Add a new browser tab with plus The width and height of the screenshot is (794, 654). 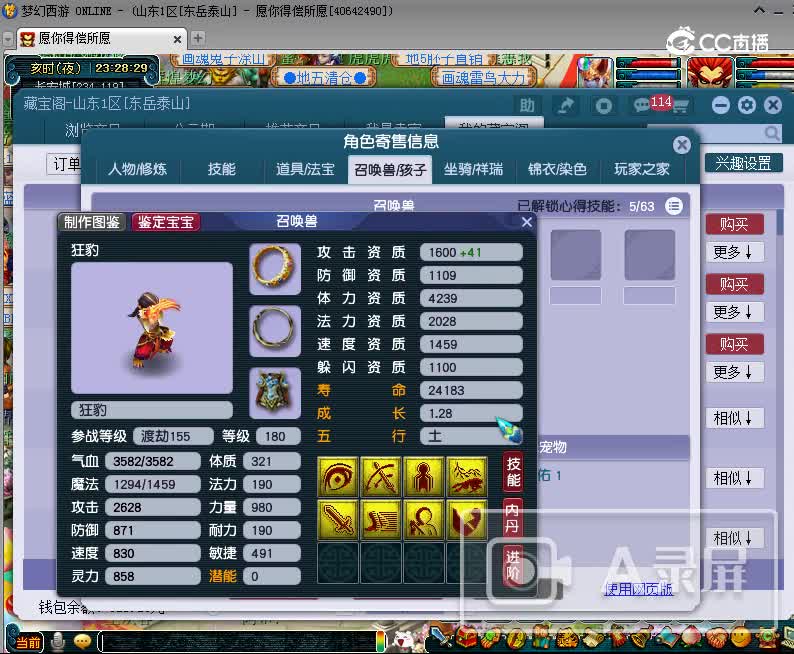click(x=198, y=38)
